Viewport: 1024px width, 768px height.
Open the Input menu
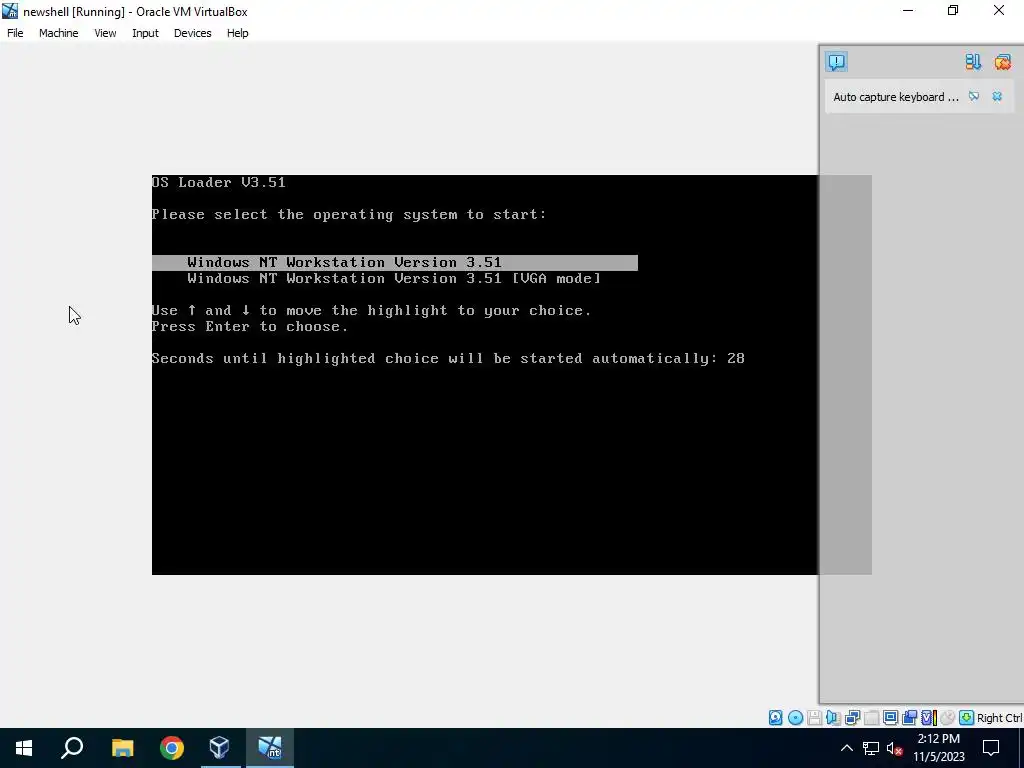[x=145, y=33]
